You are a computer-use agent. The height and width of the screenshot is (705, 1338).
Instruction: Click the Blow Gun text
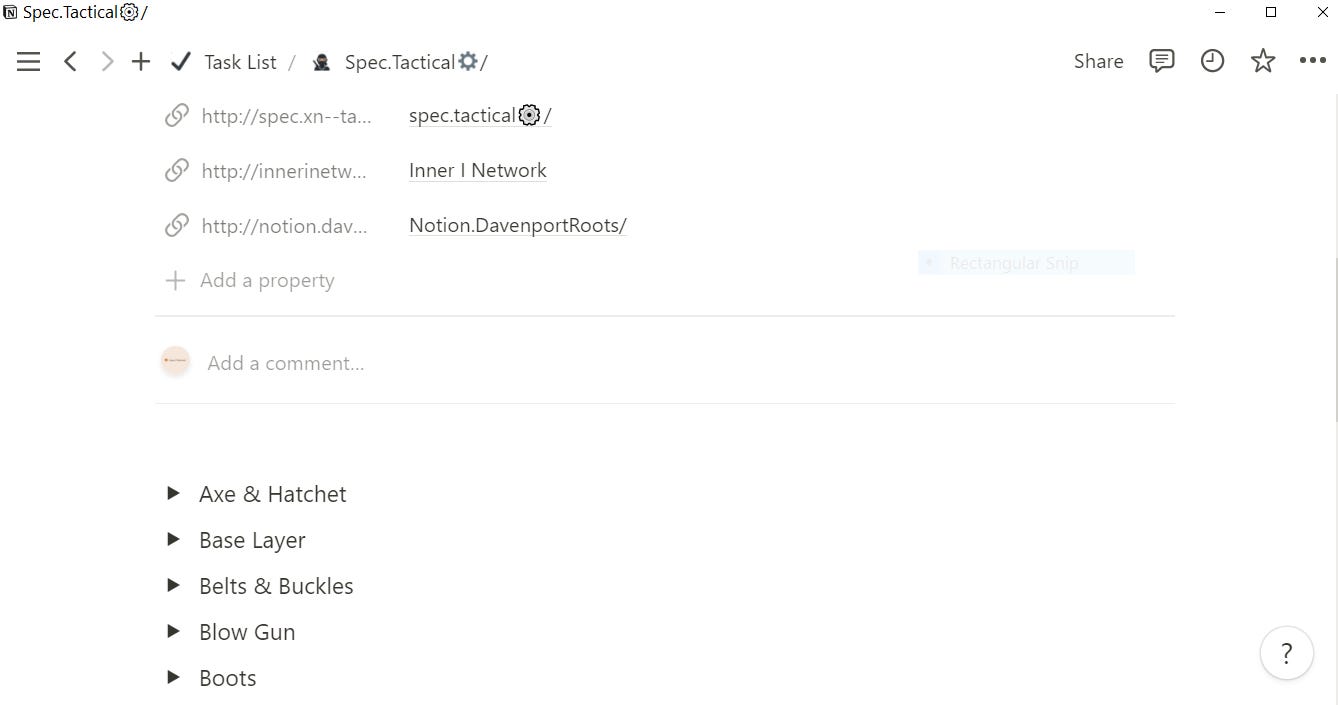click(x=247, y=632)
